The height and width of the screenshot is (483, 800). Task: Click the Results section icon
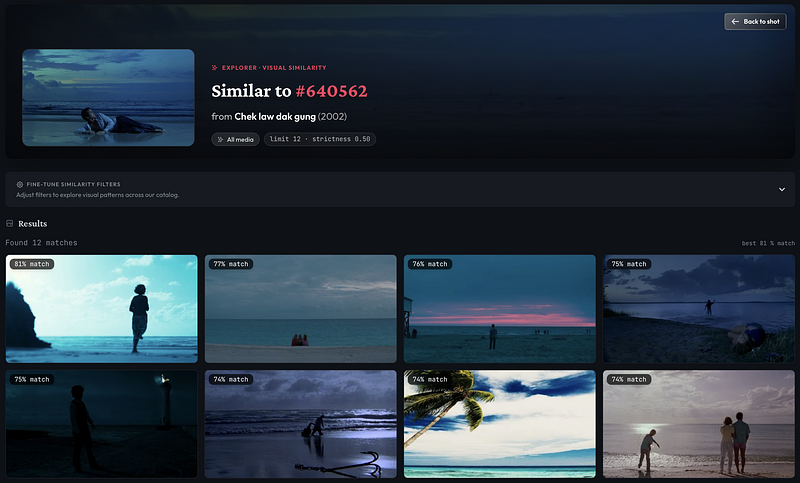10,223
